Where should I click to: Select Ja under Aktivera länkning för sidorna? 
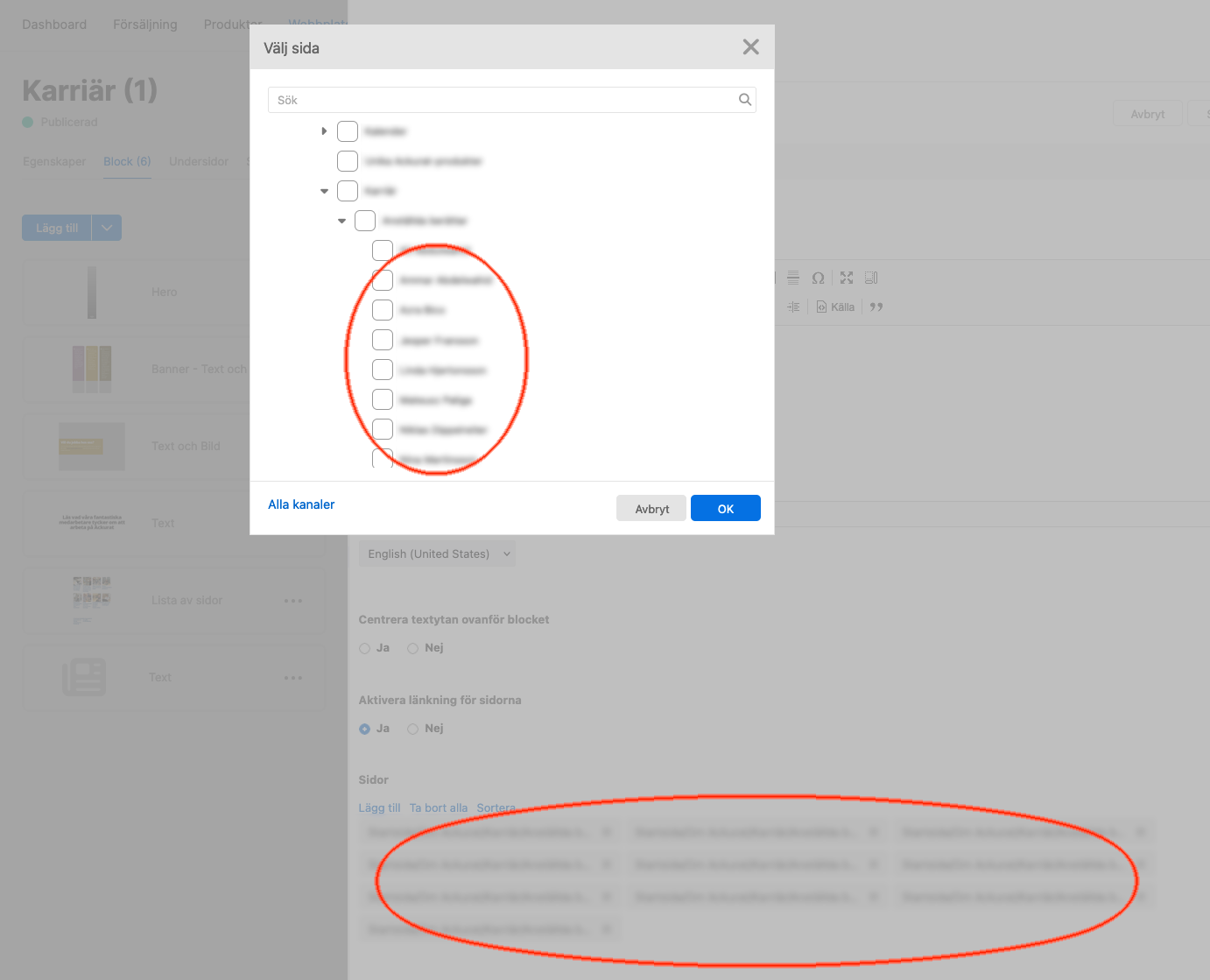pos(365,729)
